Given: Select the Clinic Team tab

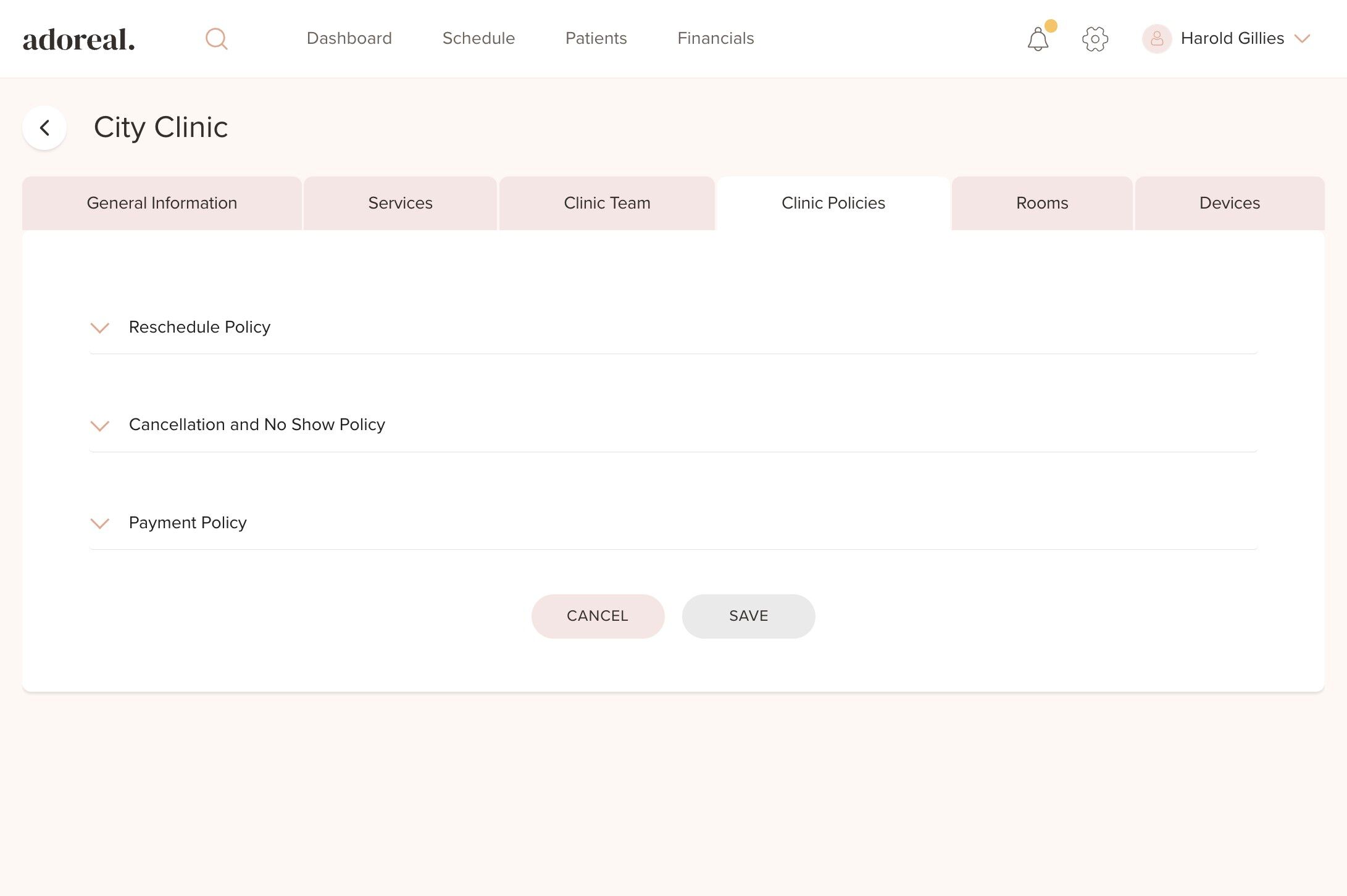Looking at the screenshot, I should click(607, 203).
